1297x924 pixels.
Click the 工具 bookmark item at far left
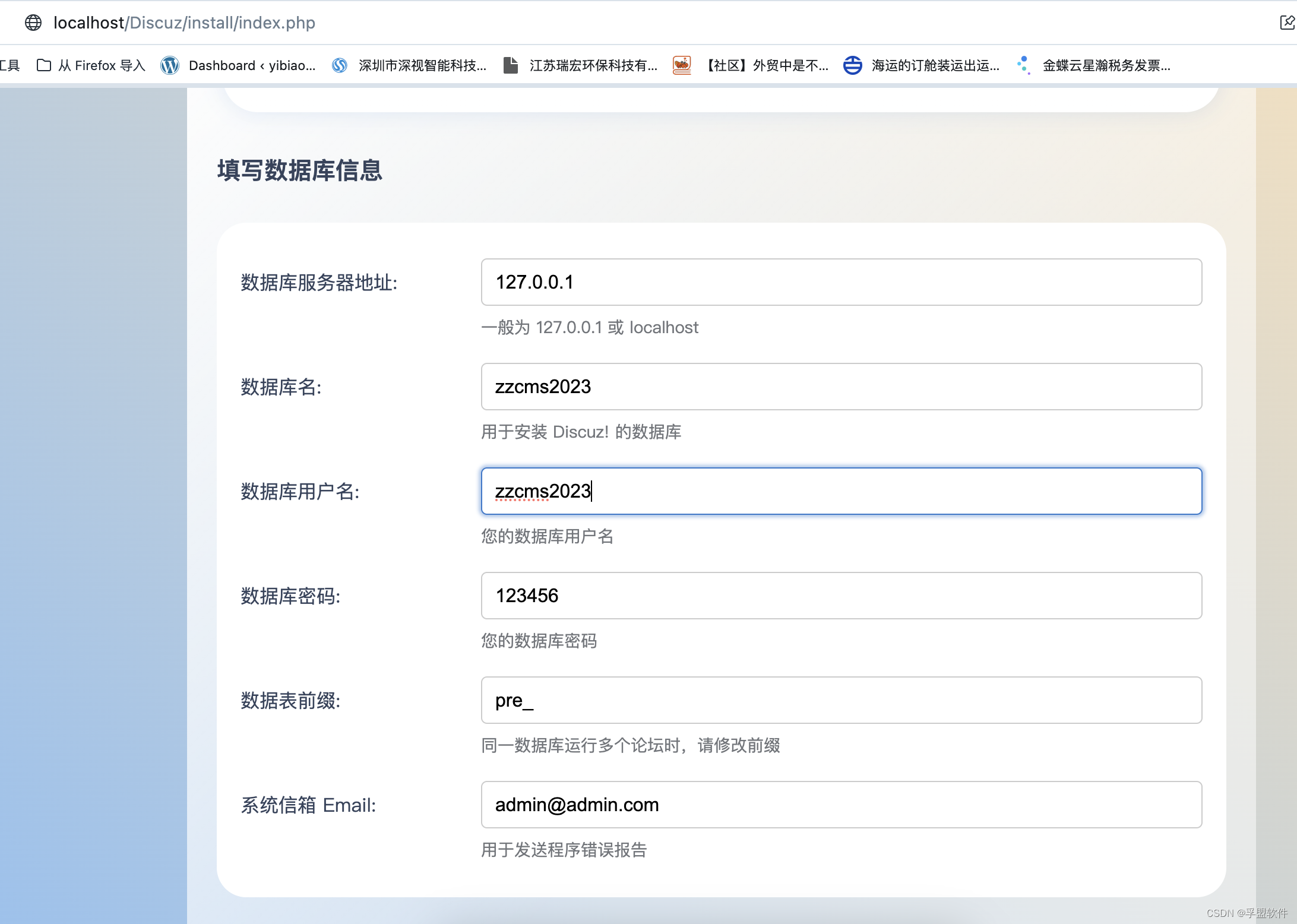point(10,65)
